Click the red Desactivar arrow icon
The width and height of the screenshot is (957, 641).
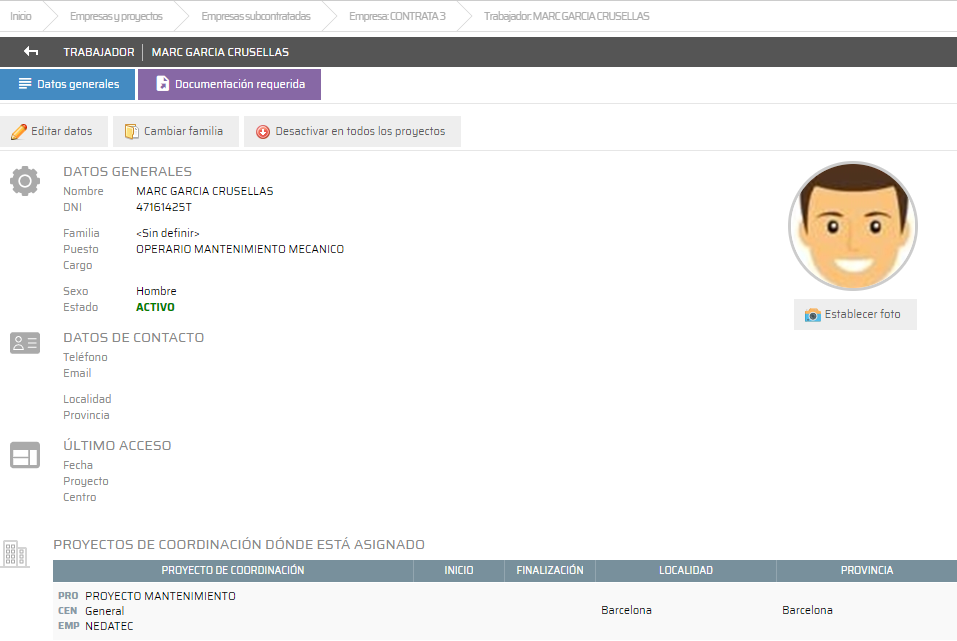pyautogui.click(x=263, y=132)
